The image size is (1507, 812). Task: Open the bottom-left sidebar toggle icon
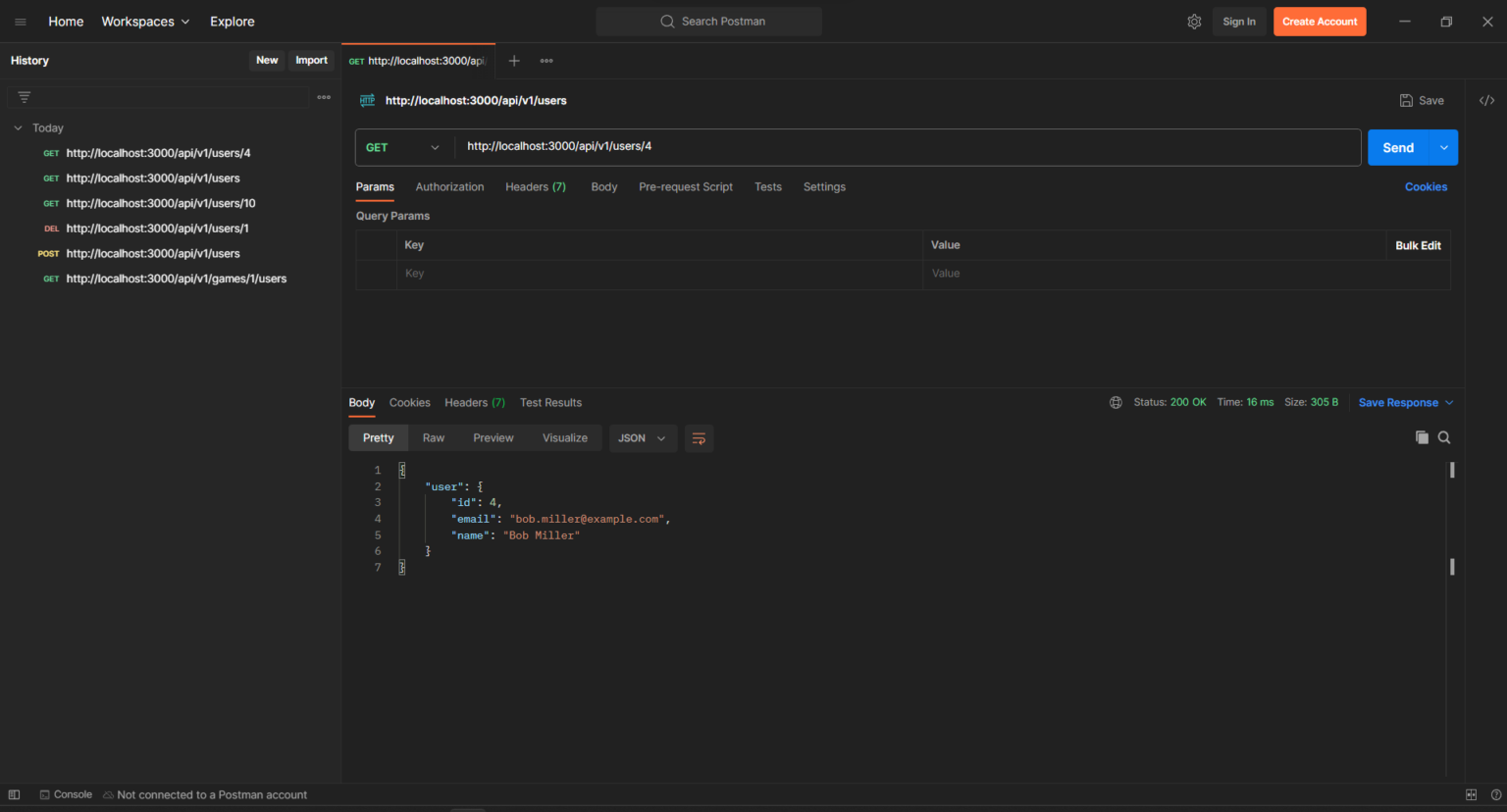point(14,794)
